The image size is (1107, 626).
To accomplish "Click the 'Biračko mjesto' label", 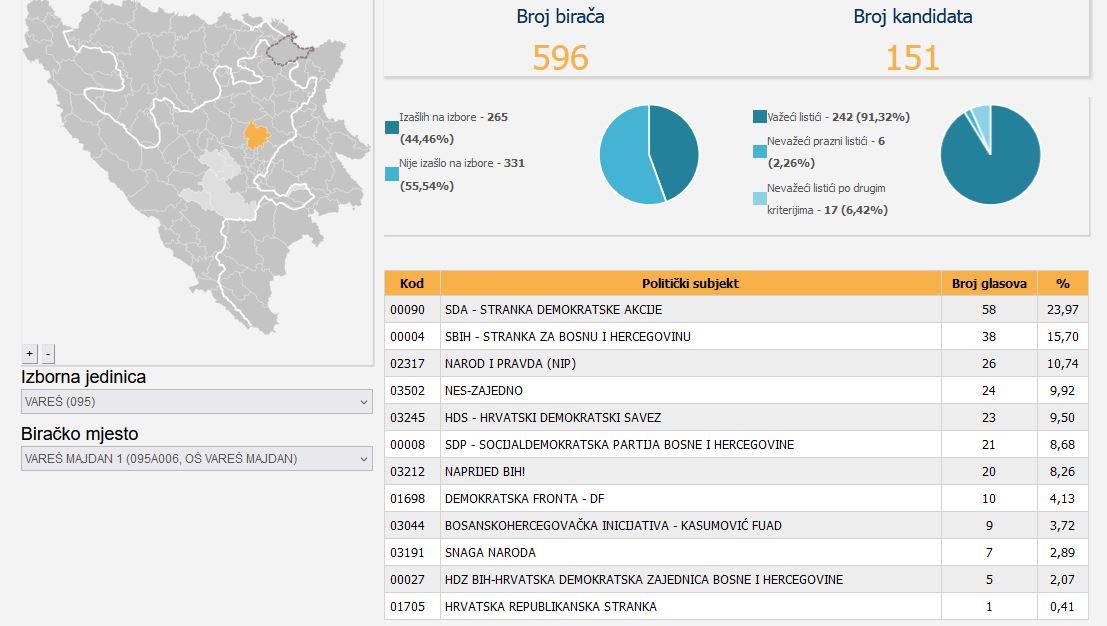I will coord(80,434).
